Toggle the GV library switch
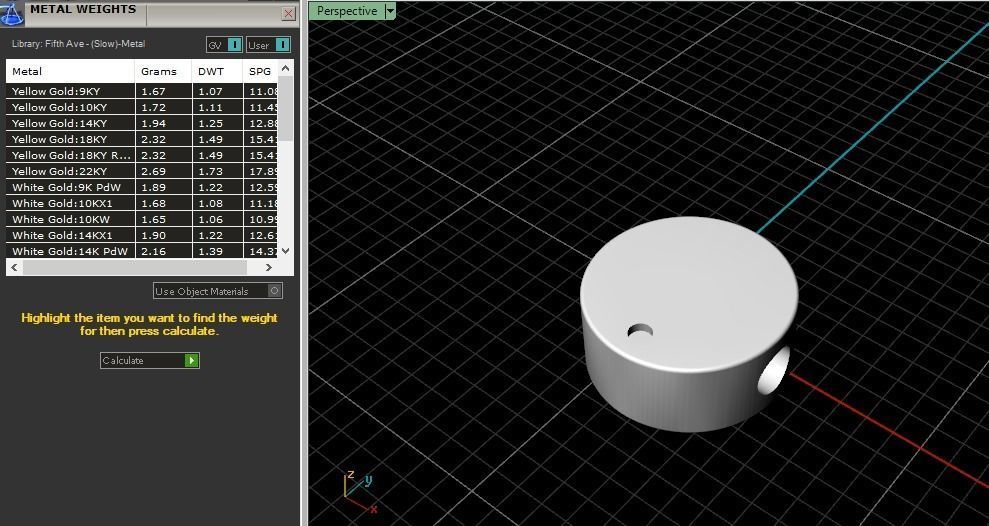The width and height of the screenshot is (989, 526). (224, 45)
